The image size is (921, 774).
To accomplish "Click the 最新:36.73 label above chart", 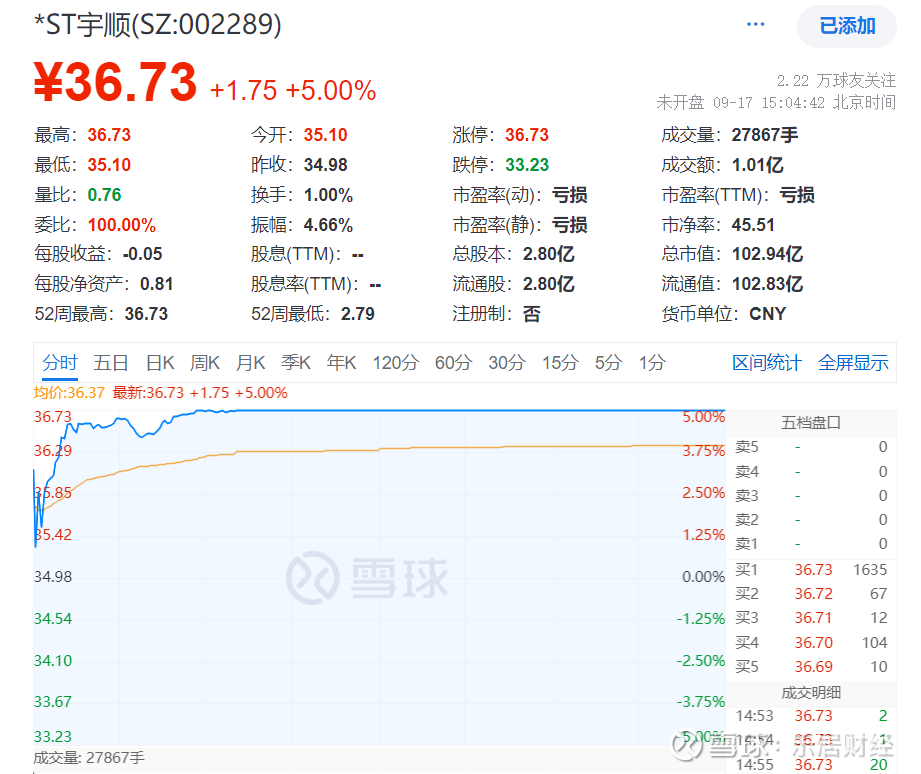I will [148, 393].
